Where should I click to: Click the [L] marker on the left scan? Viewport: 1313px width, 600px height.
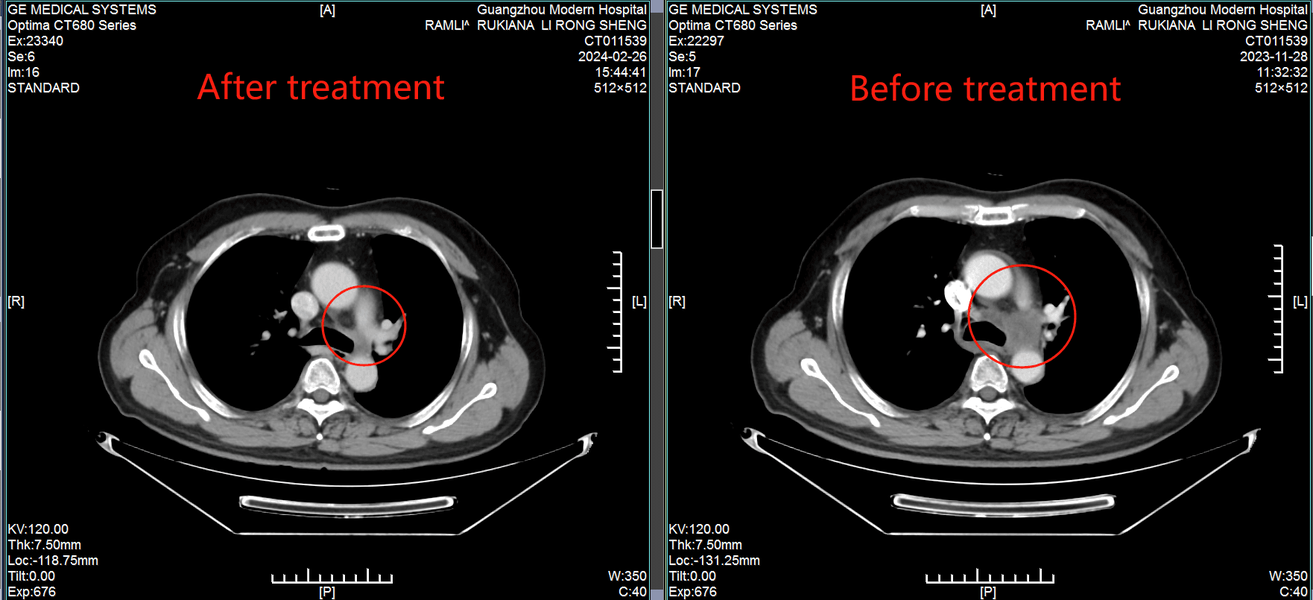coord(639,301)
